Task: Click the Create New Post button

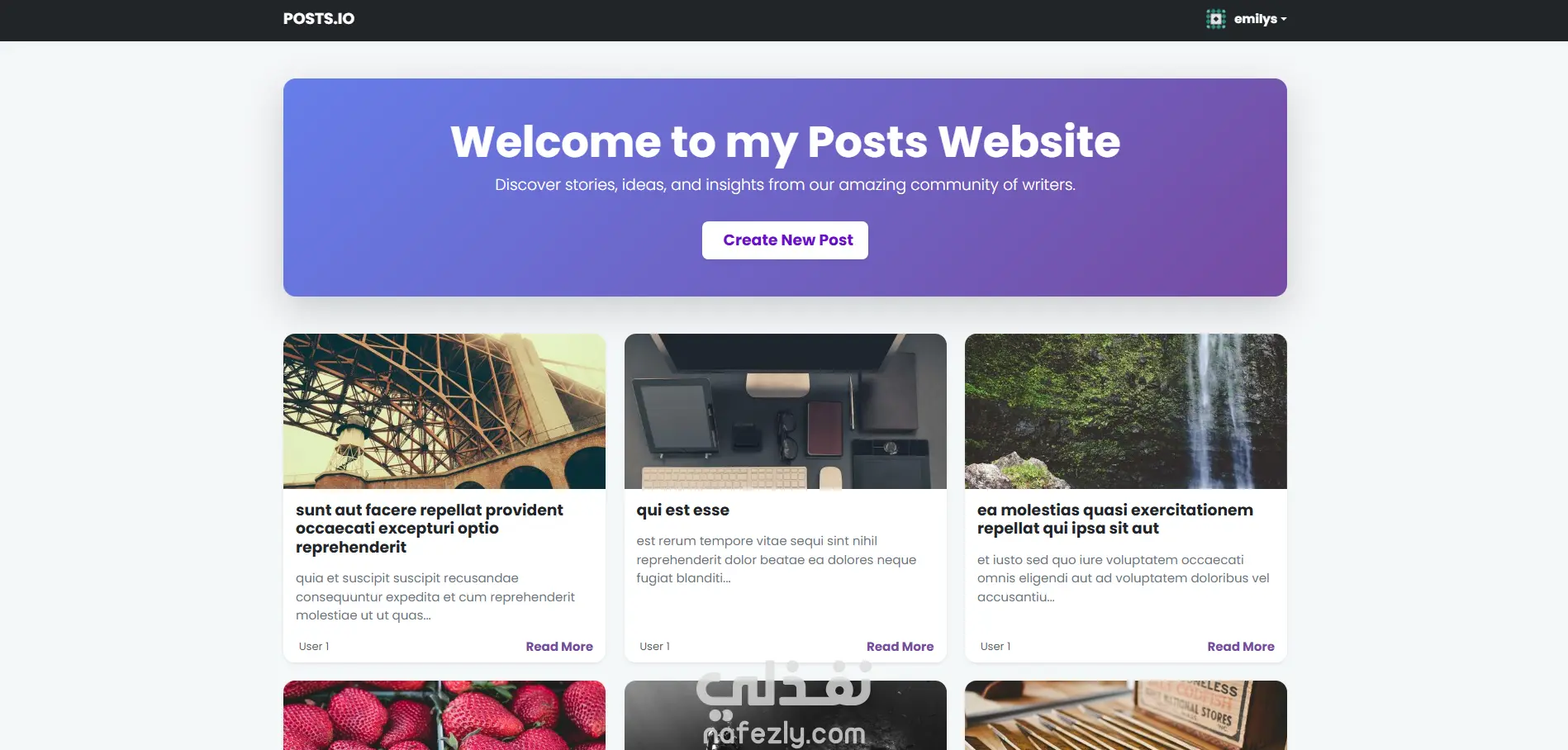Action: pos(785,240)
